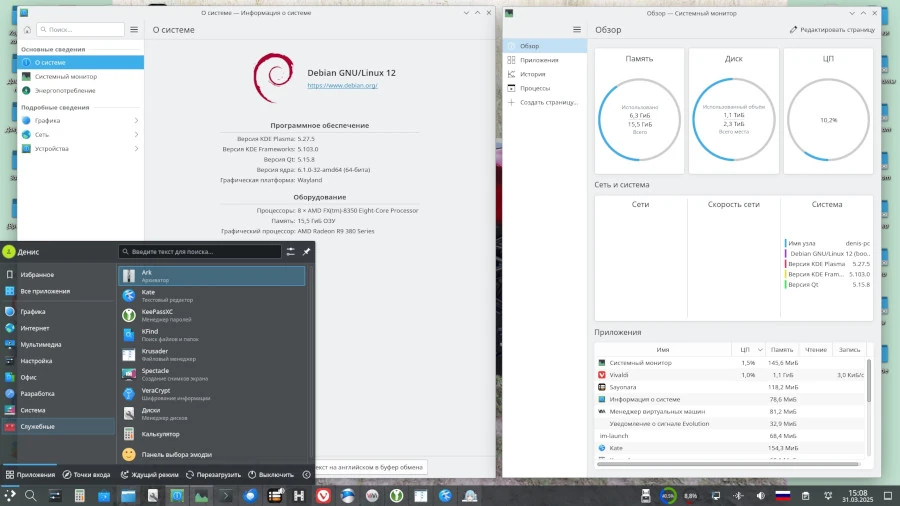The width and height of the screenshot is (900, 506).
Task: Open Графика category in launcher
Action: [57, 312]
